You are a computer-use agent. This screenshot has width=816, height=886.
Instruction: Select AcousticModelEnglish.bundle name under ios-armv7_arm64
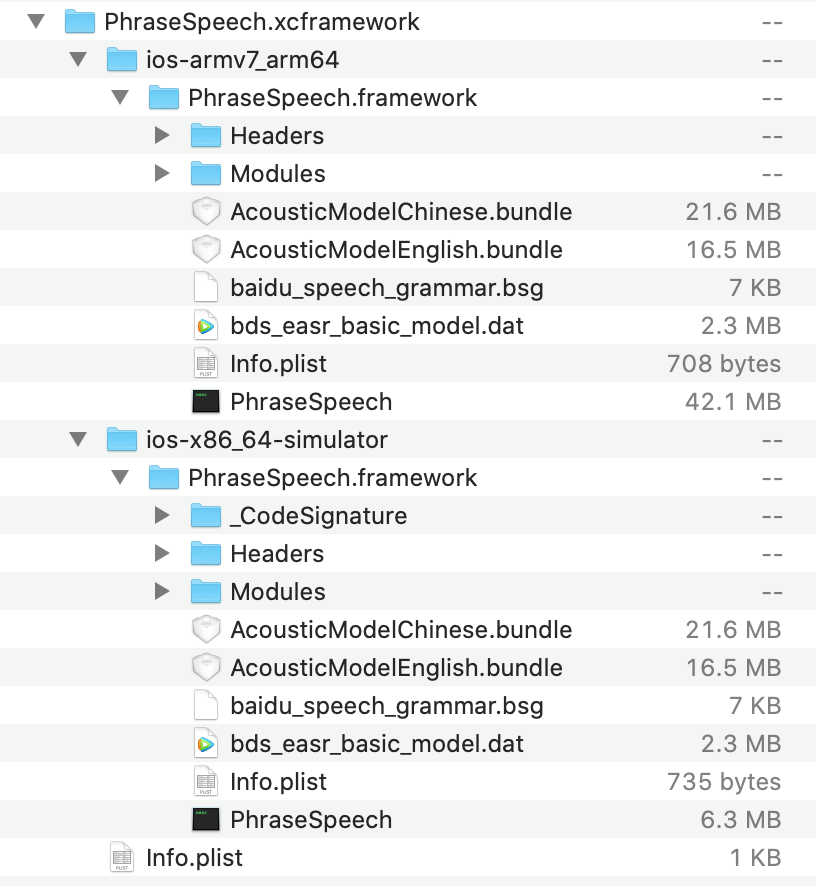[x=396, y=250]
